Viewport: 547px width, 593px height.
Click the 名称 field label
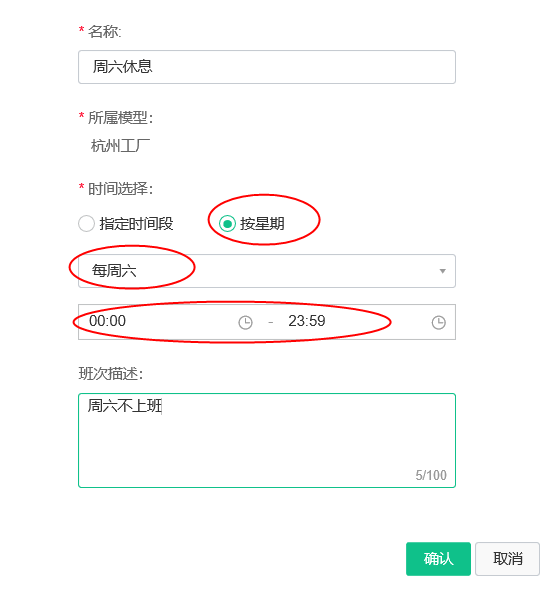(105, 31)
